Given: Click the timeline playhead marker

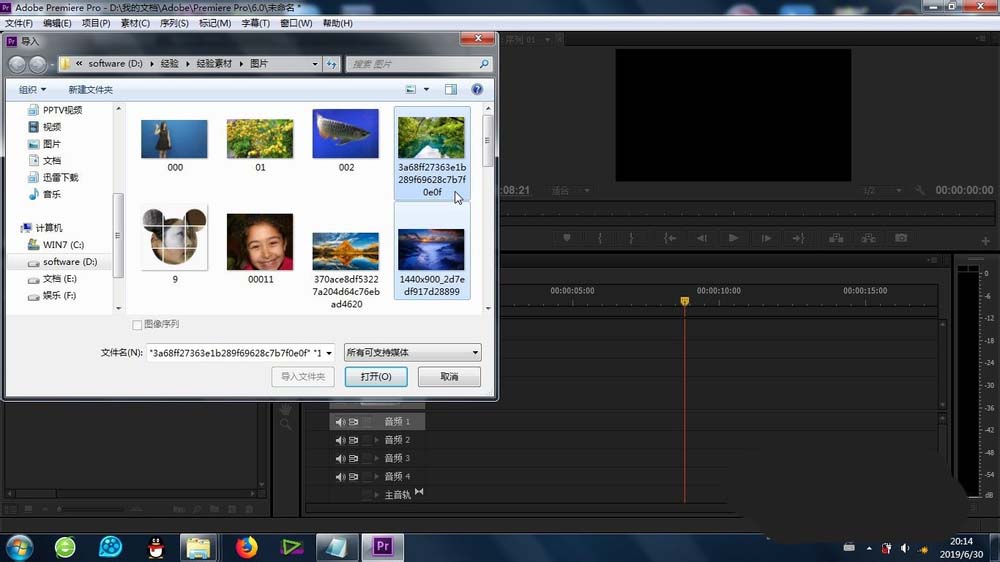Looking at the screenshot, I should (684, 301).
